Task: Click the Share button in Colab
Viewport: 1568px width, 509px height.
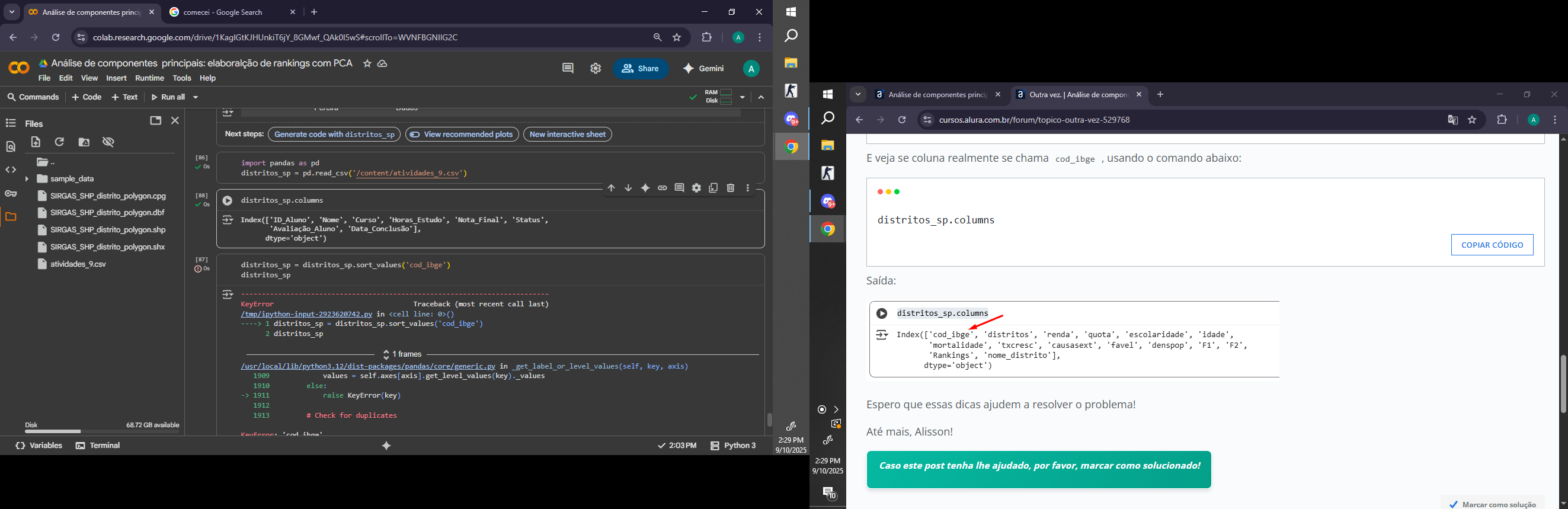Action: point(641,69)
